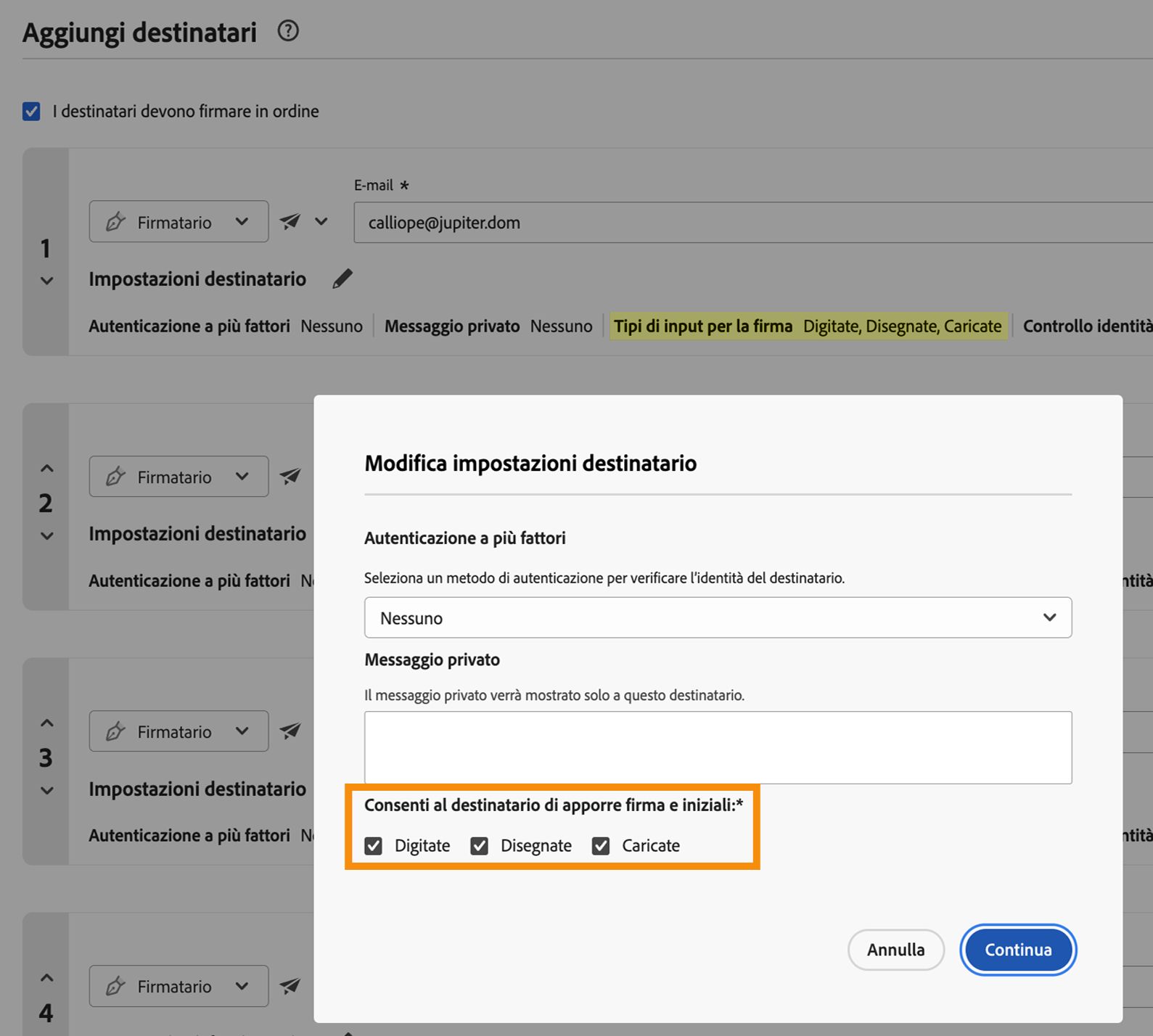Open the Firmatario role dropdown for recipient 3
1153x1036 pixels.
179,731
